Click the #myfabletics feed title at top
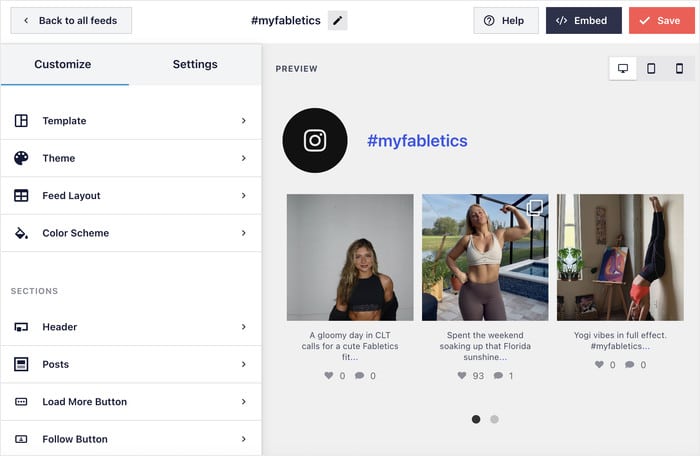Image resolution: width=700 pixels, height=456 pixels. click(x=286, y=21)
